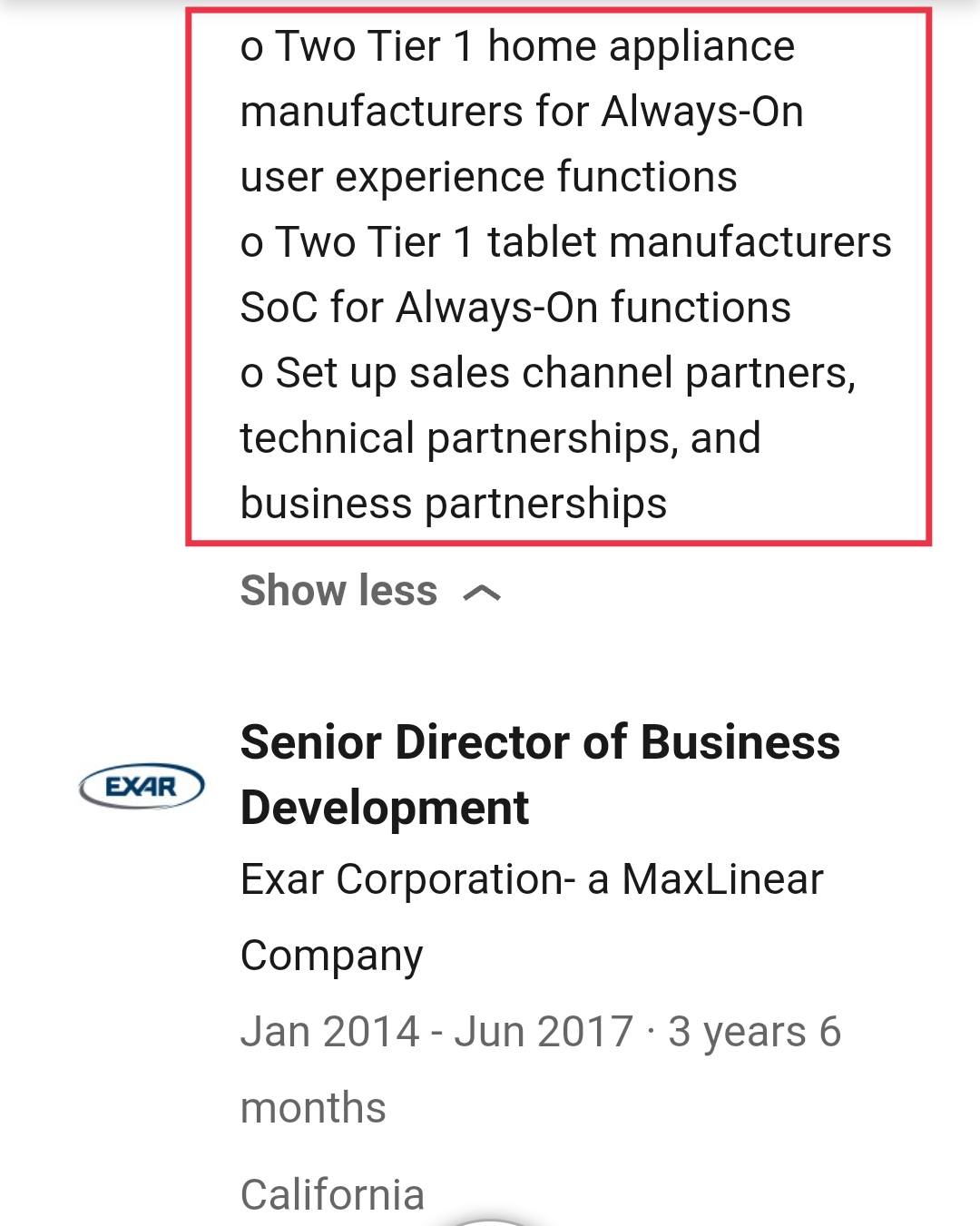
Task: Open Exar Corporation- a MaxLinear company name
Action: [x=532, y=879]
